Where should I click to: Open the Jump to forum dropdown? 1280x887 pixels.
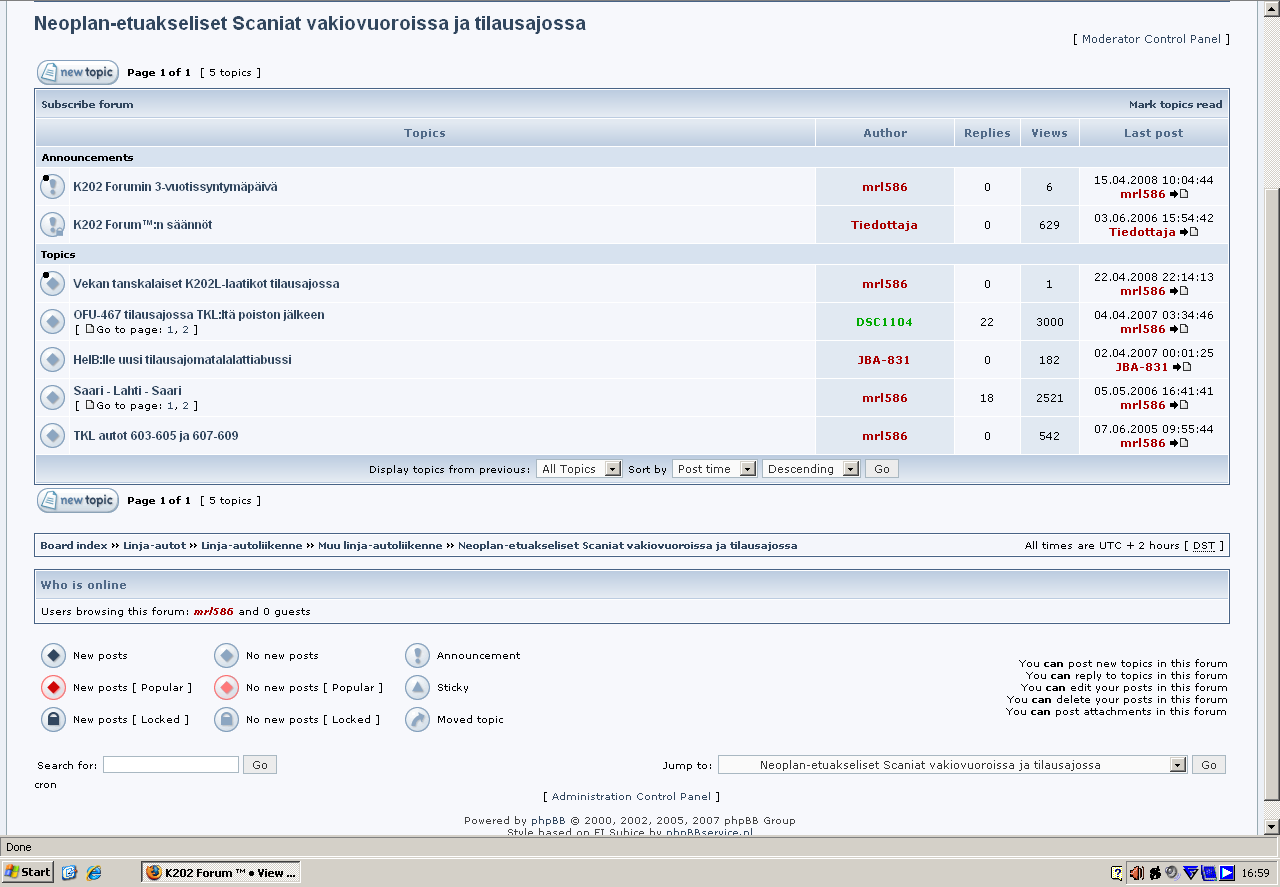click(x=952, y=765)
